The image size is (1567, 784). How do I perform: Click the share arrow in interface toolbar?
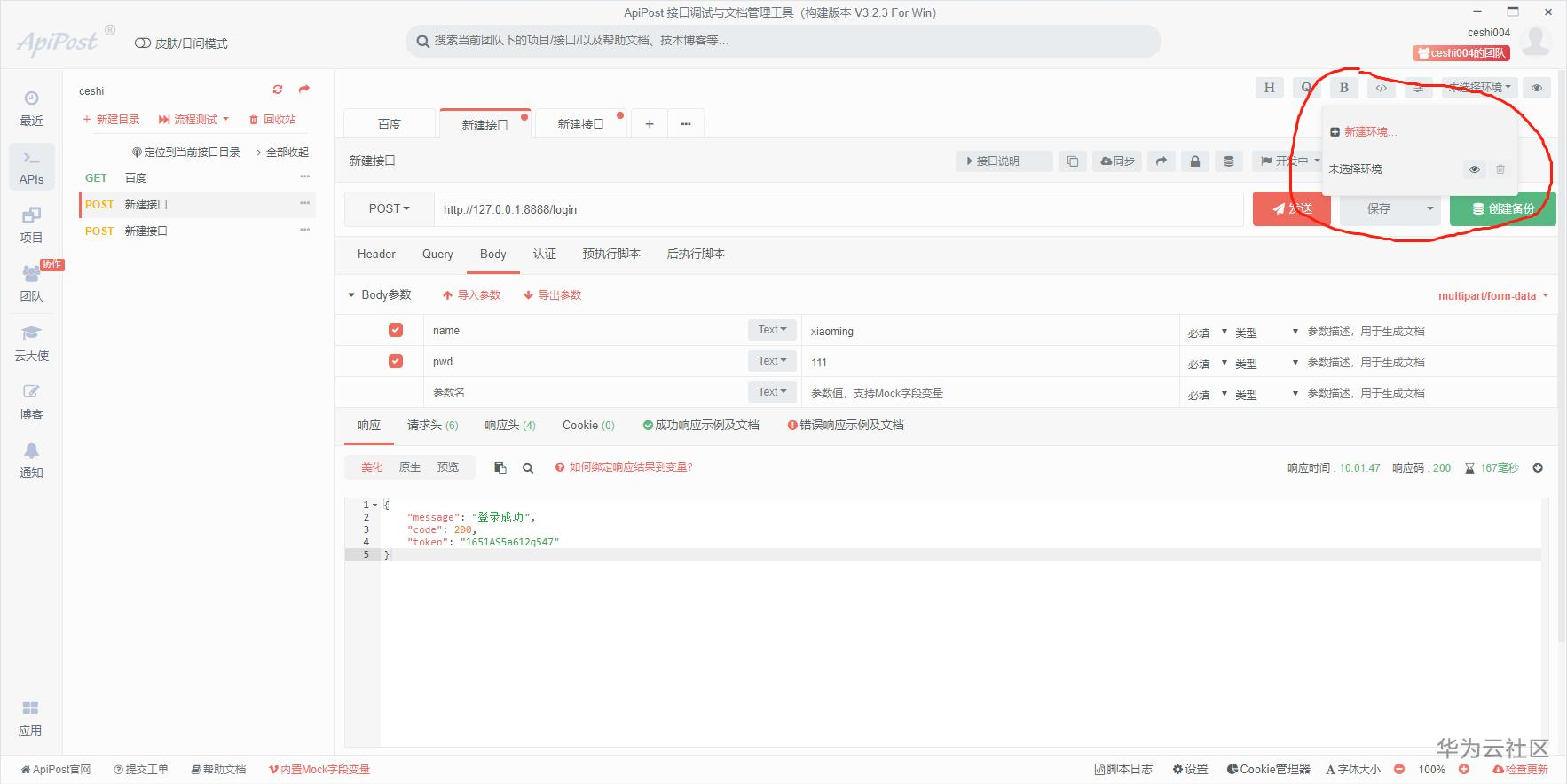[x=1161, y=161]
